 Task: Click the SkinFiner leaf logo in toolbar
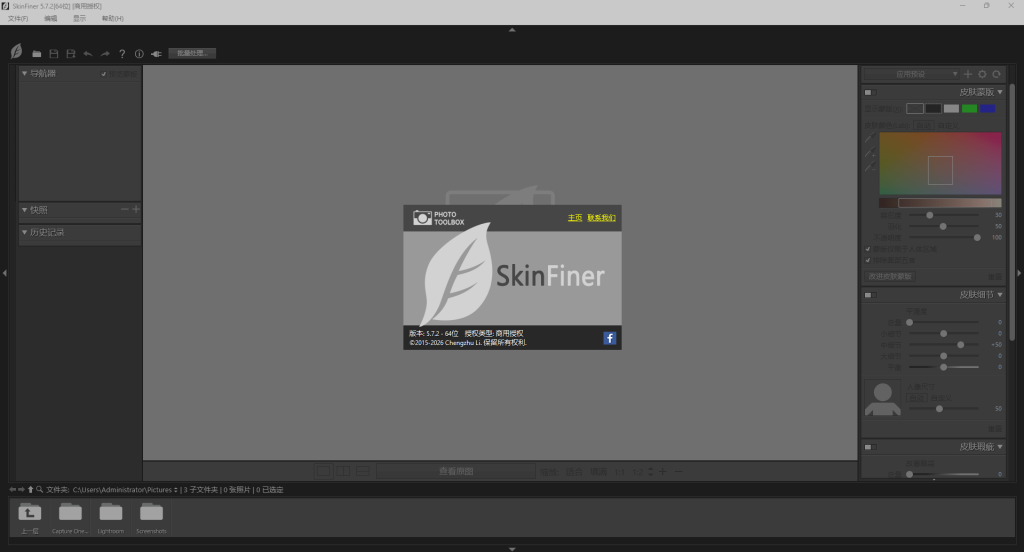click(17, 52)
